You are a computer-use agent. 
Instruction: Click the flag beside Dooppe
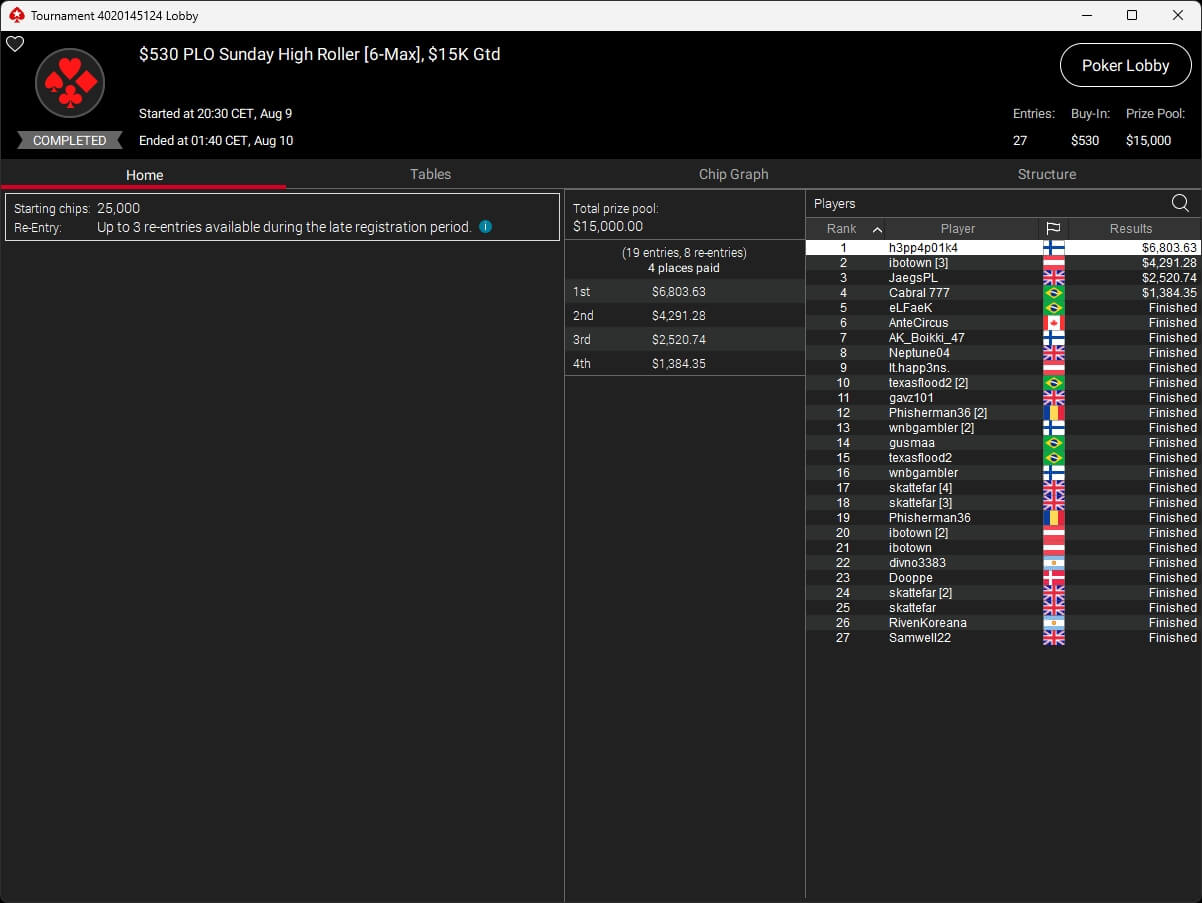coord(1053,578)
